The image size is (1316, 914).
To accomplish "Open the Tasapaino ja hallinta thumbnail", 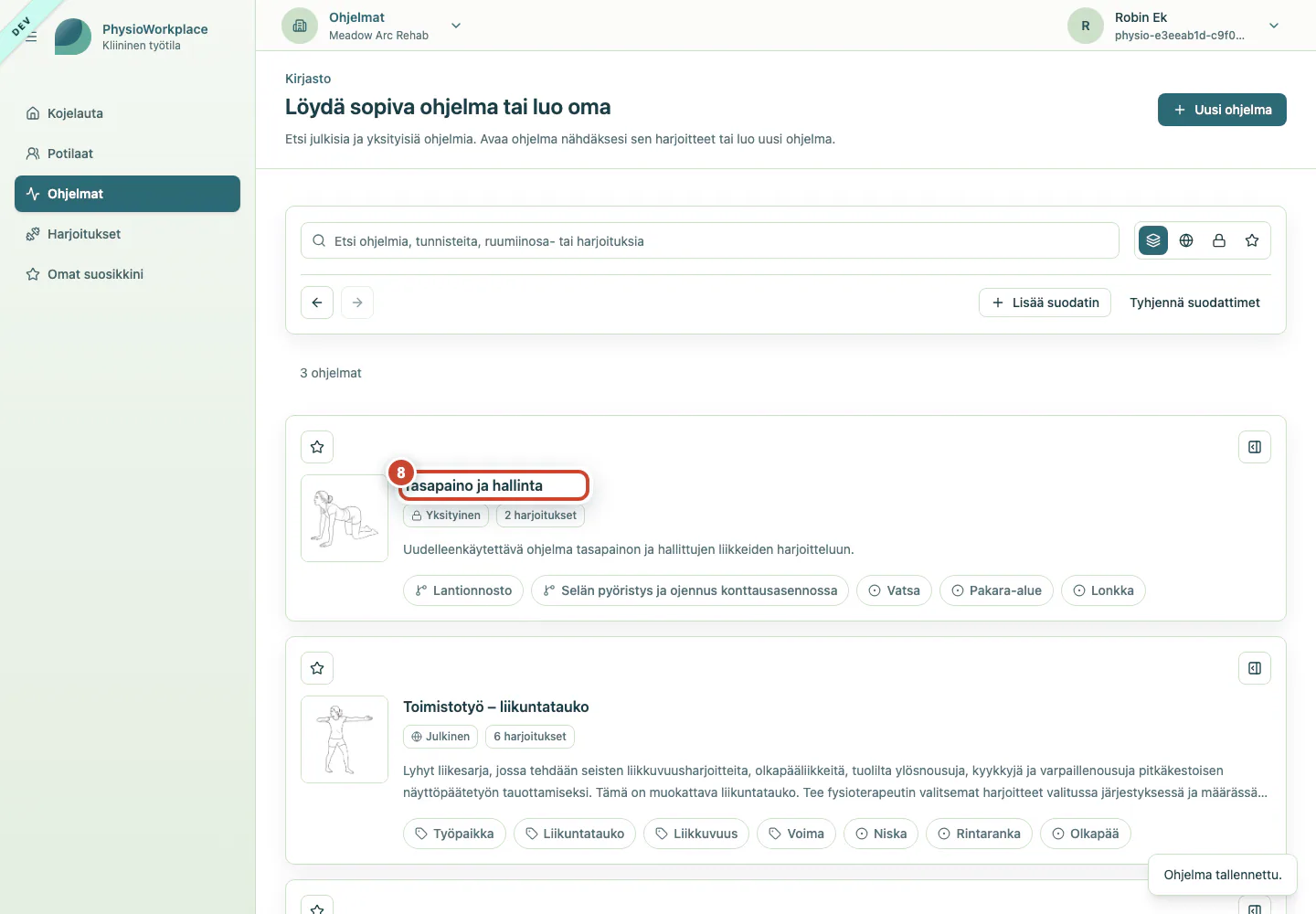I will coord(345,518).
